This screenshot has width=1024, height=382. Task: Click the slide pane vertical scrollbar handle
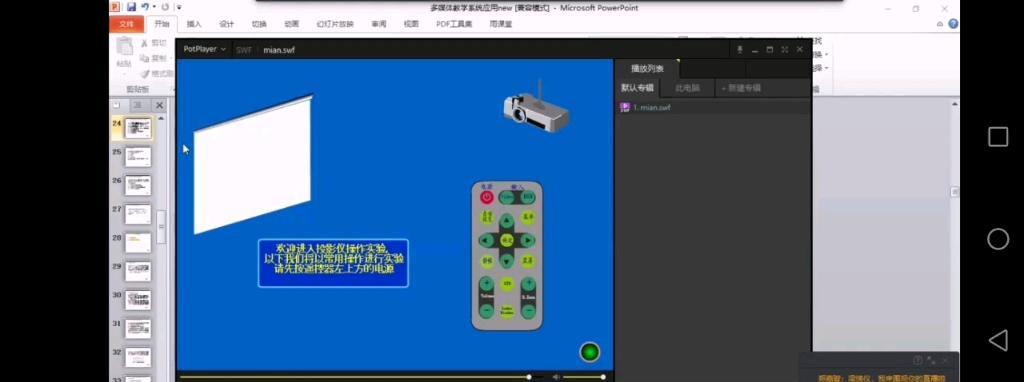point(161,227)
